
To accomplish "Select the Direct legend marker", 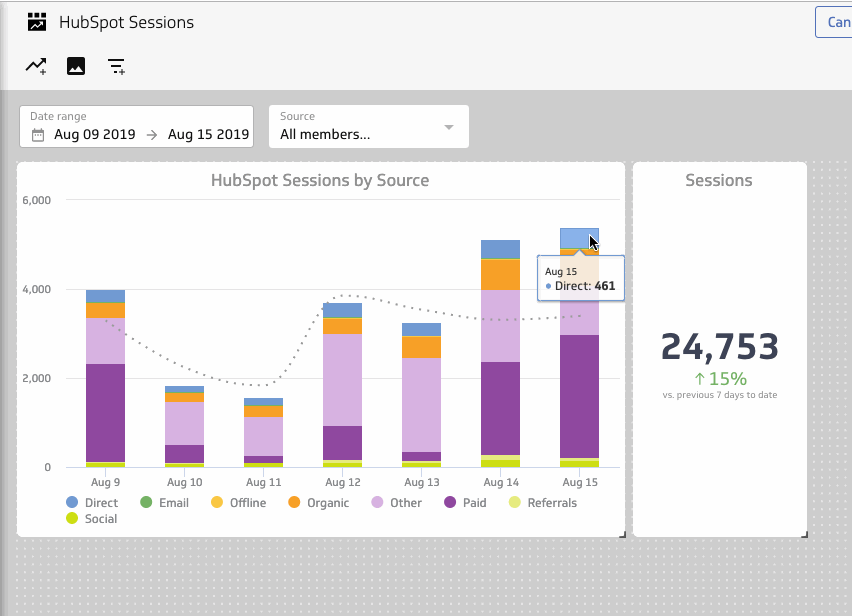I will pos(74,502).
